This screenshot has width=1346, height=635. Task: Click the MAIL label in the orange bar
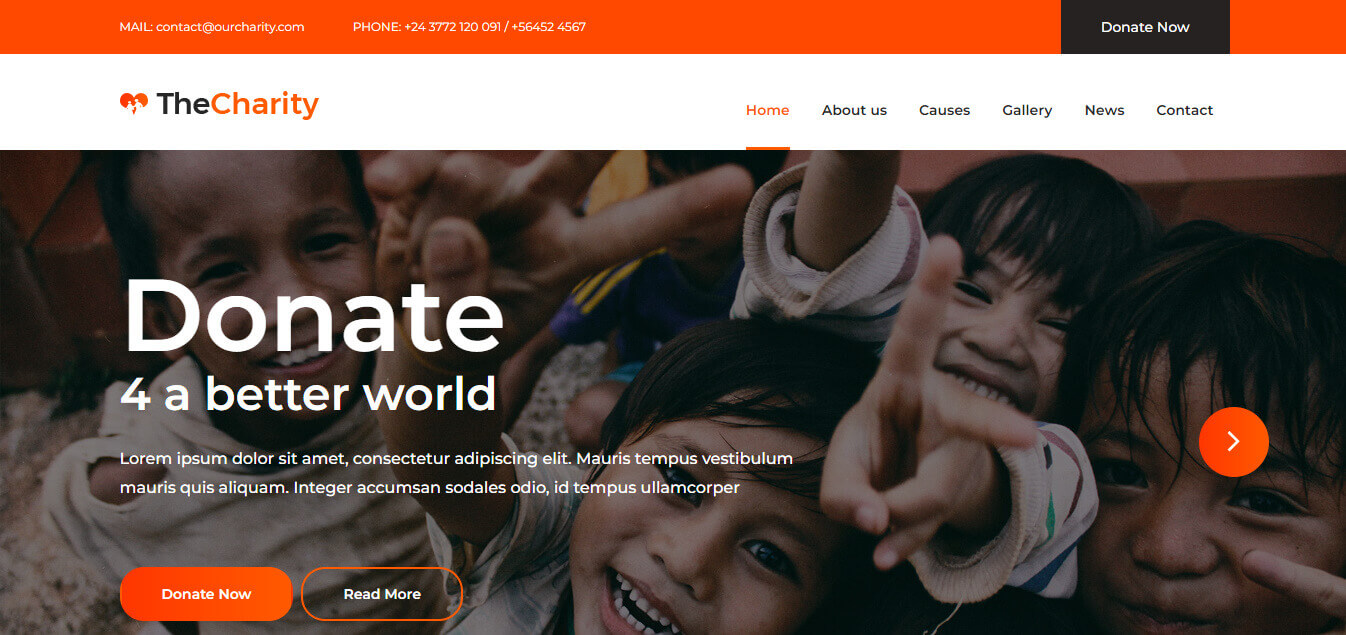pos(136,27)
